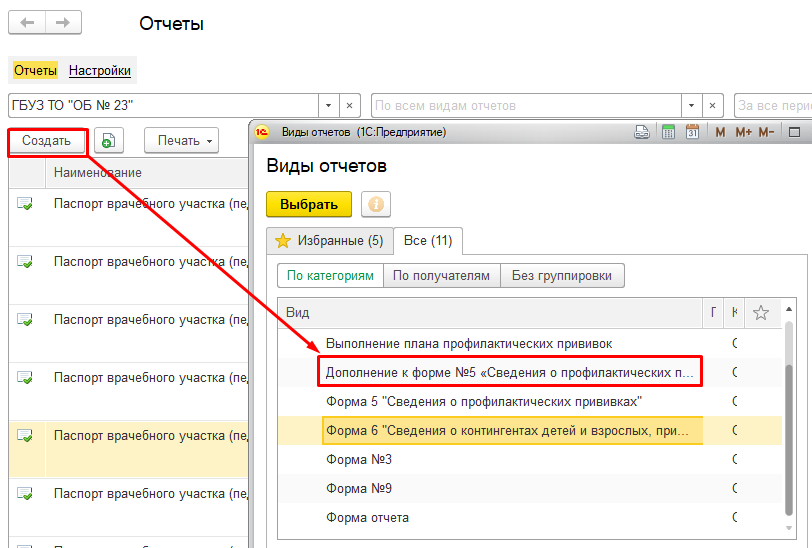Click the printer icon in dialog title bar
812x548 pixels.
(642, 132)
